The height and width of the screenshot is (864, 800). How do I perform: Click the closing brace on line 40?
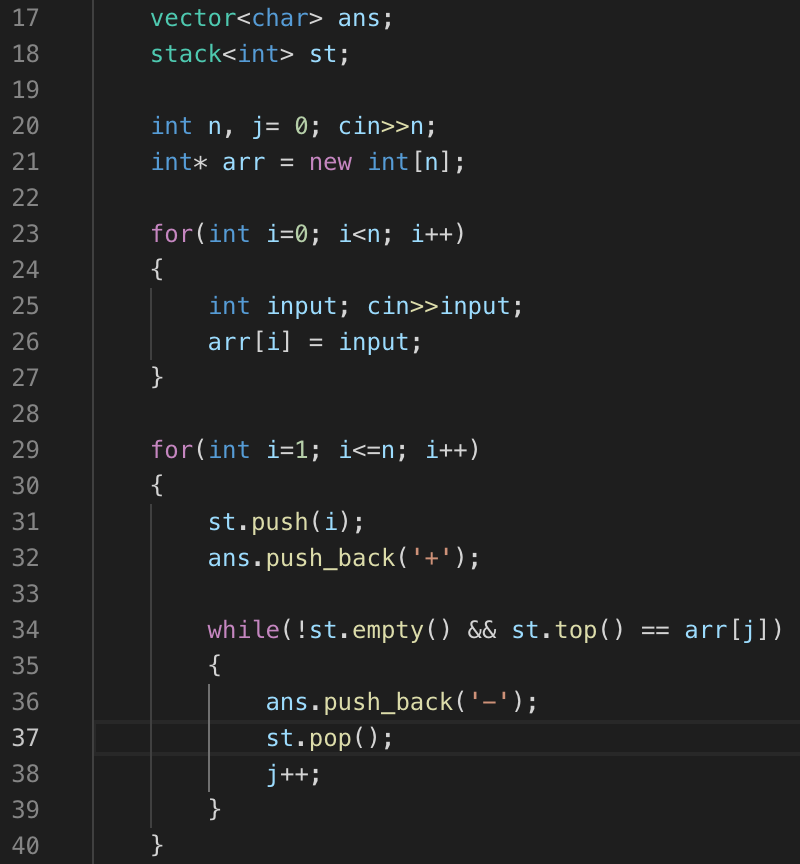click(x=157, y=846)
